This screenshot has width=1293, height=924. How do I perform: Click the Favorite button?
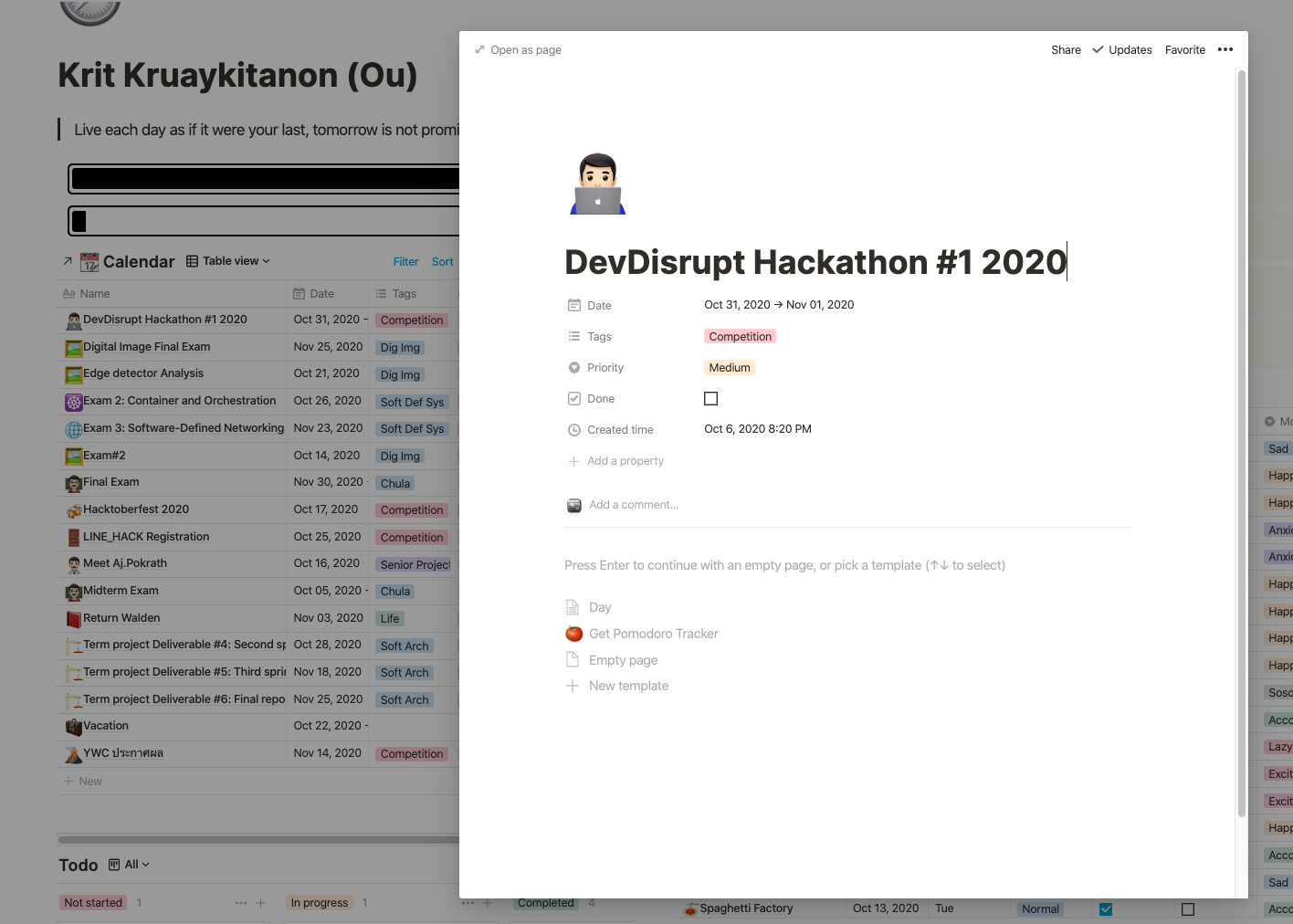click(x=1185, y=50)
